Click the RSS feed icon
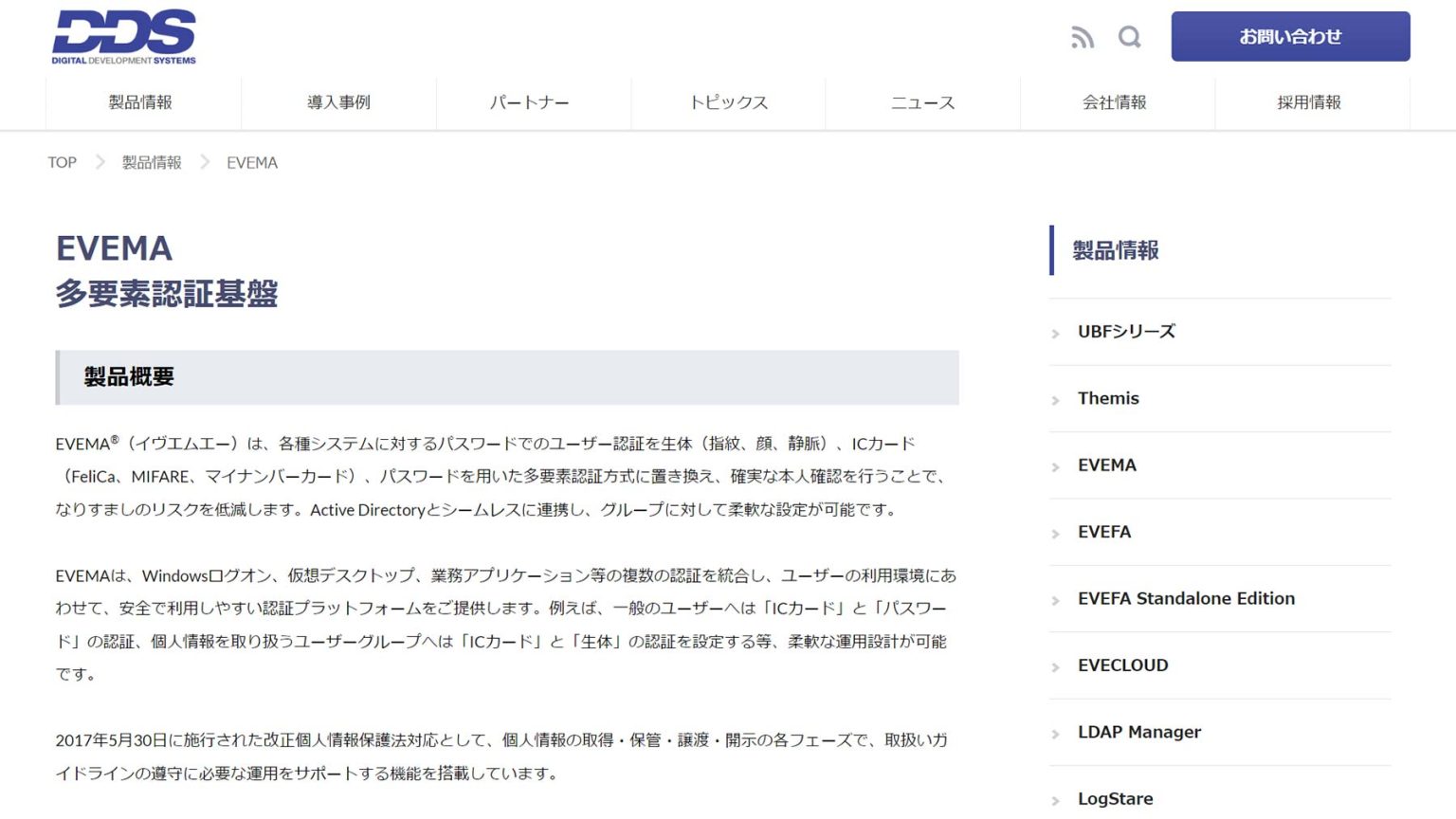Image resolution: width=1456 pixels, height=819 pixels. click(1082, 37)
